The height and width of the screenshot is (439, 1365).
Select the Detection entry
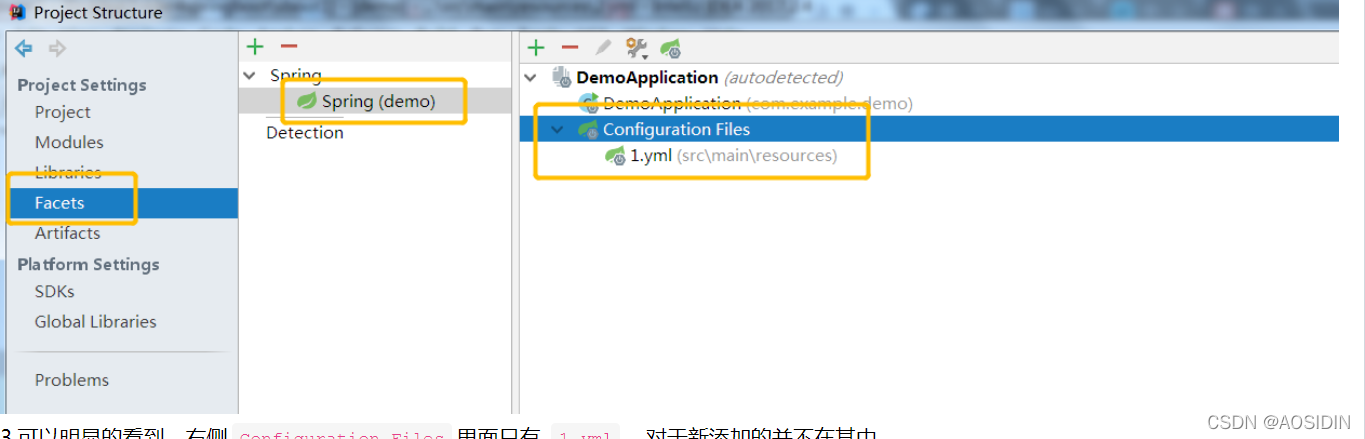point(305,132)
